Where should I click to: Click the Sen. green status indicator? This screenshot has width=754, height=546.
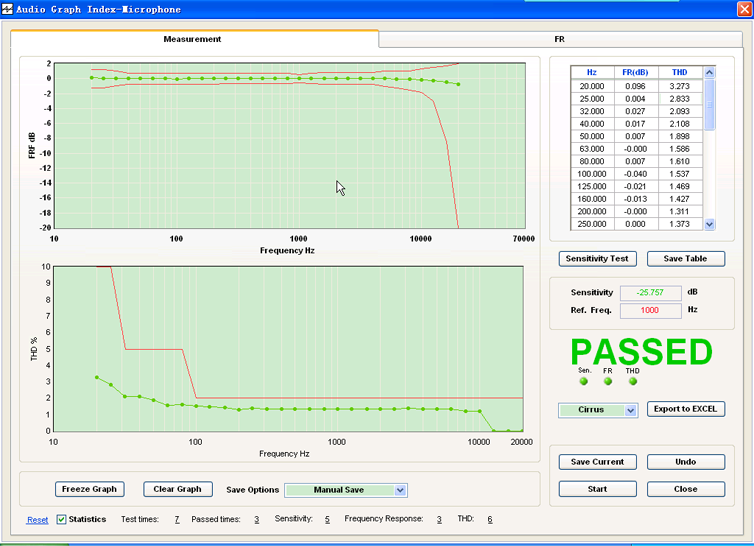click(584, 381)
